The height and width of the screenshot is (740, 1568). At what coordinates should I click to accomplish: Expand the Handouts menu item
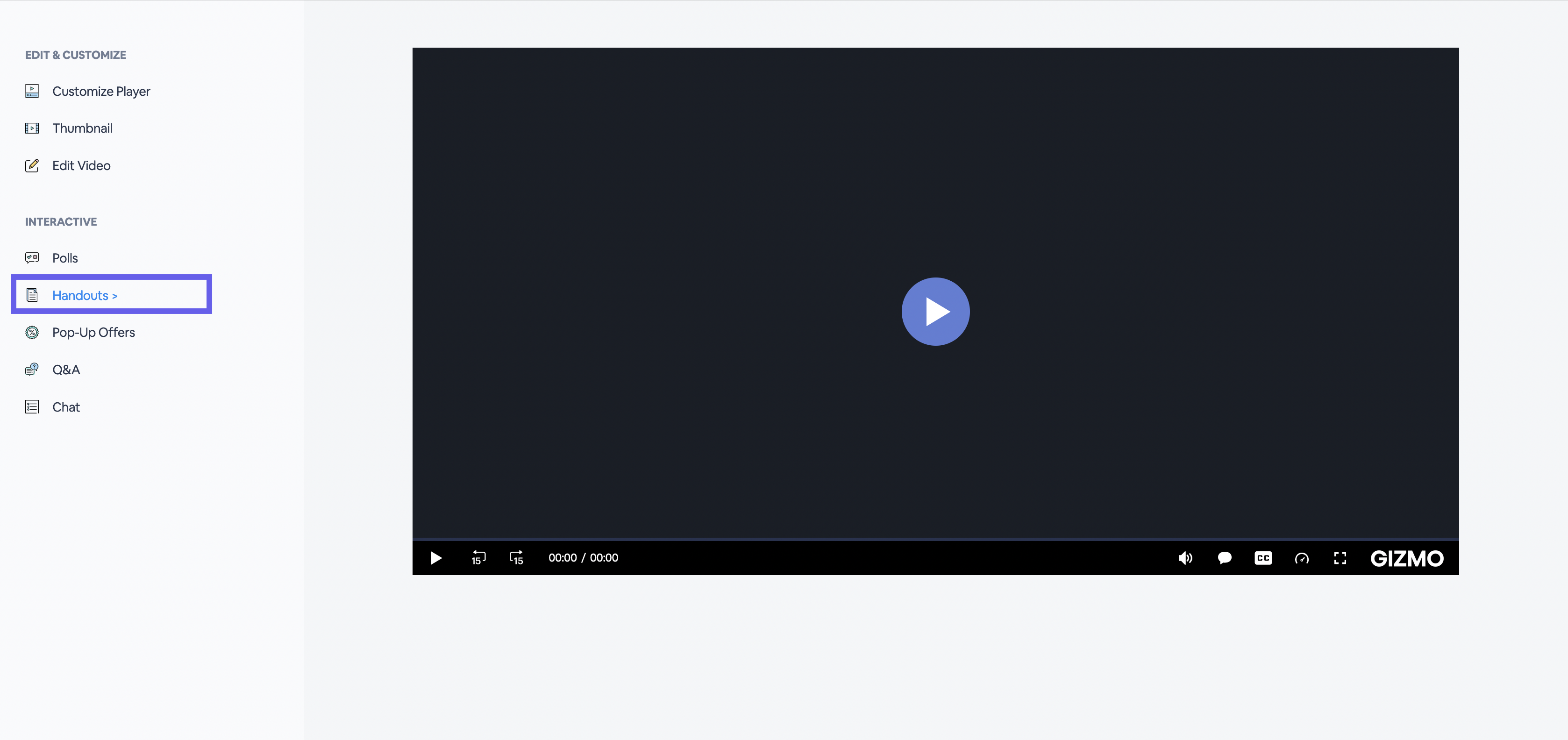(85, 296)
